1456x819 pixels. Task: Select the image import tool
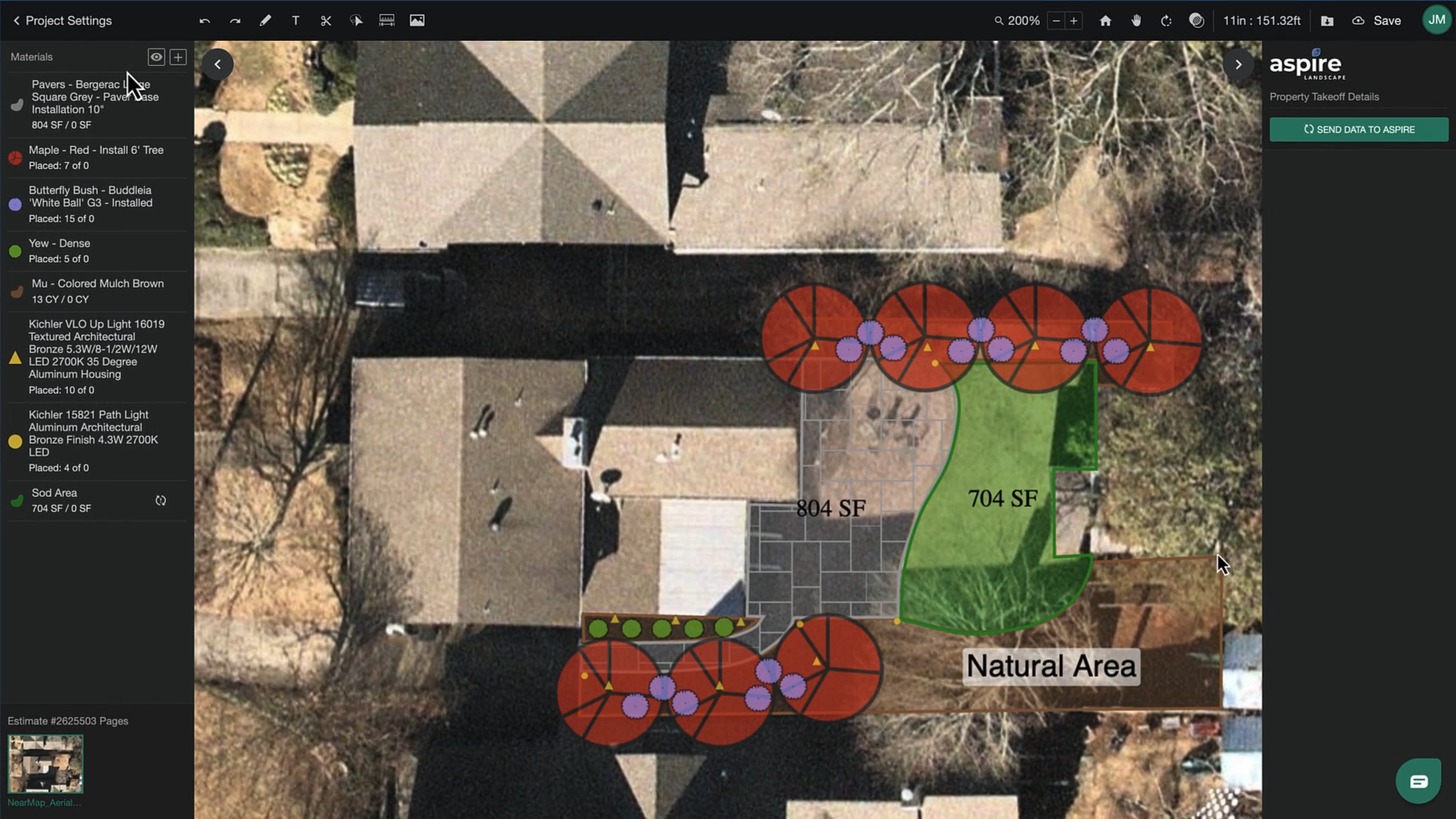(x=417, y=20)
